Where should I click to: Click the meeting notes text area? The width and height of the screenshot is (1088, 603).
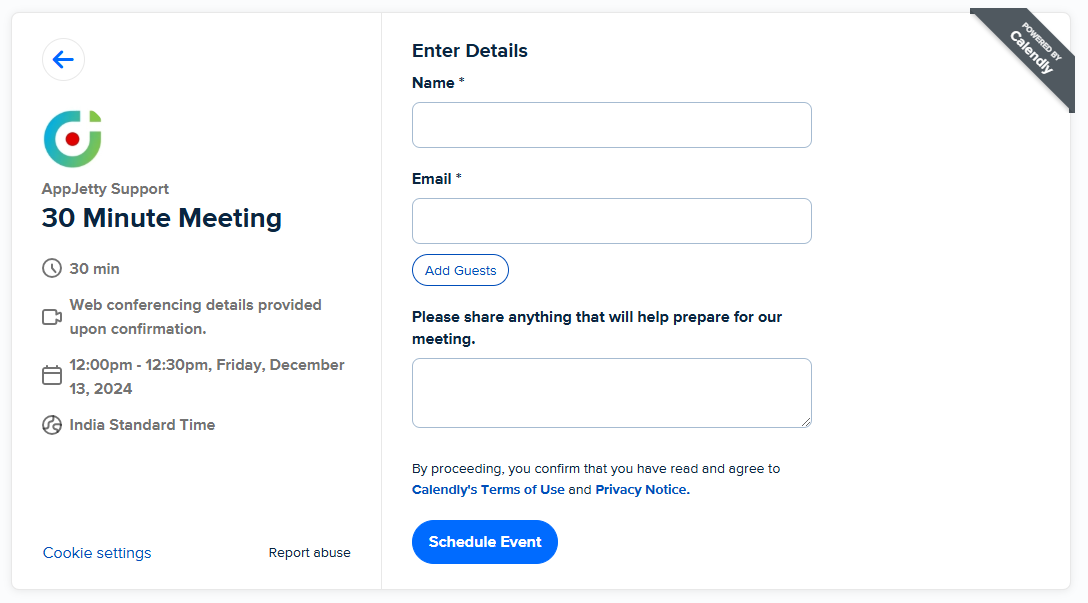pos(611,392)
